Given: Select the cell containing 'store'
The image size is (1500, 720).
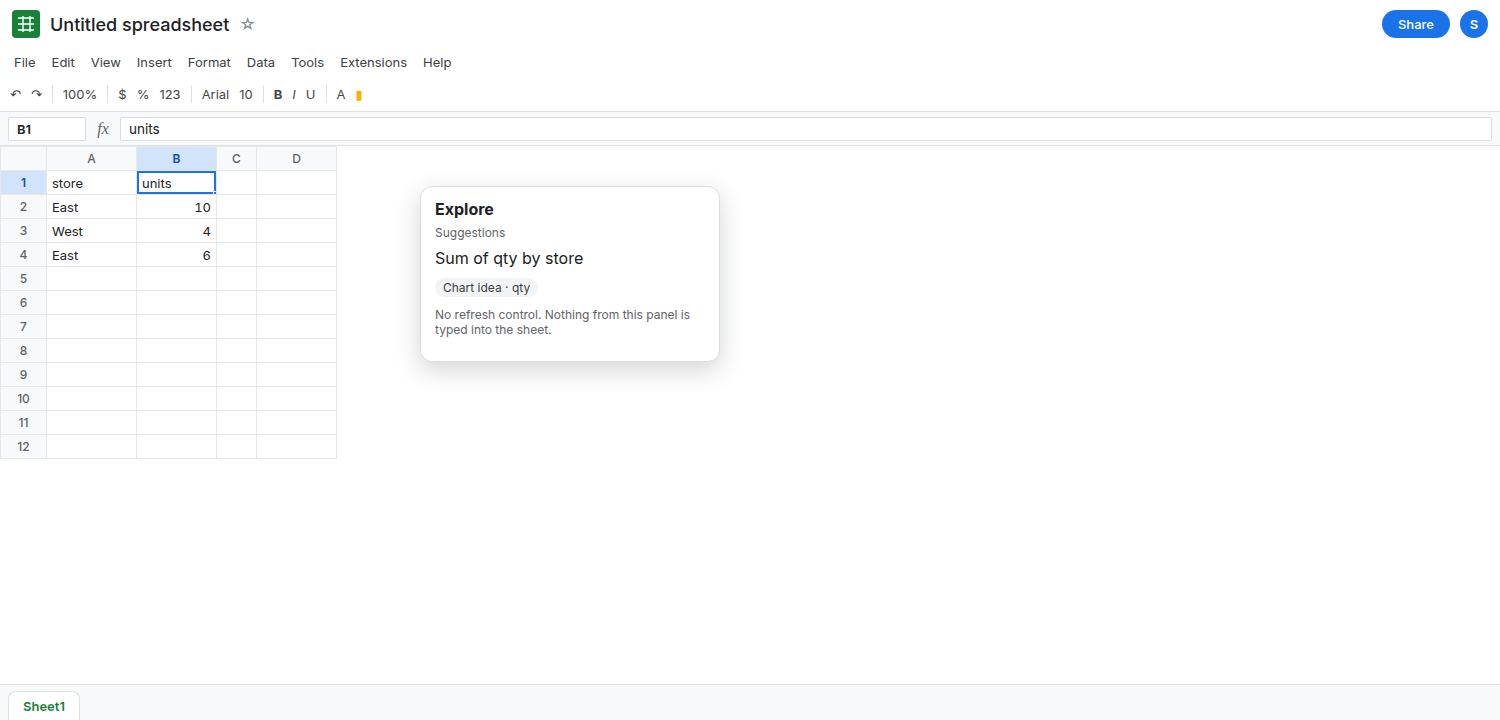Looking at the screenshot, I should [x=92, y=183].
